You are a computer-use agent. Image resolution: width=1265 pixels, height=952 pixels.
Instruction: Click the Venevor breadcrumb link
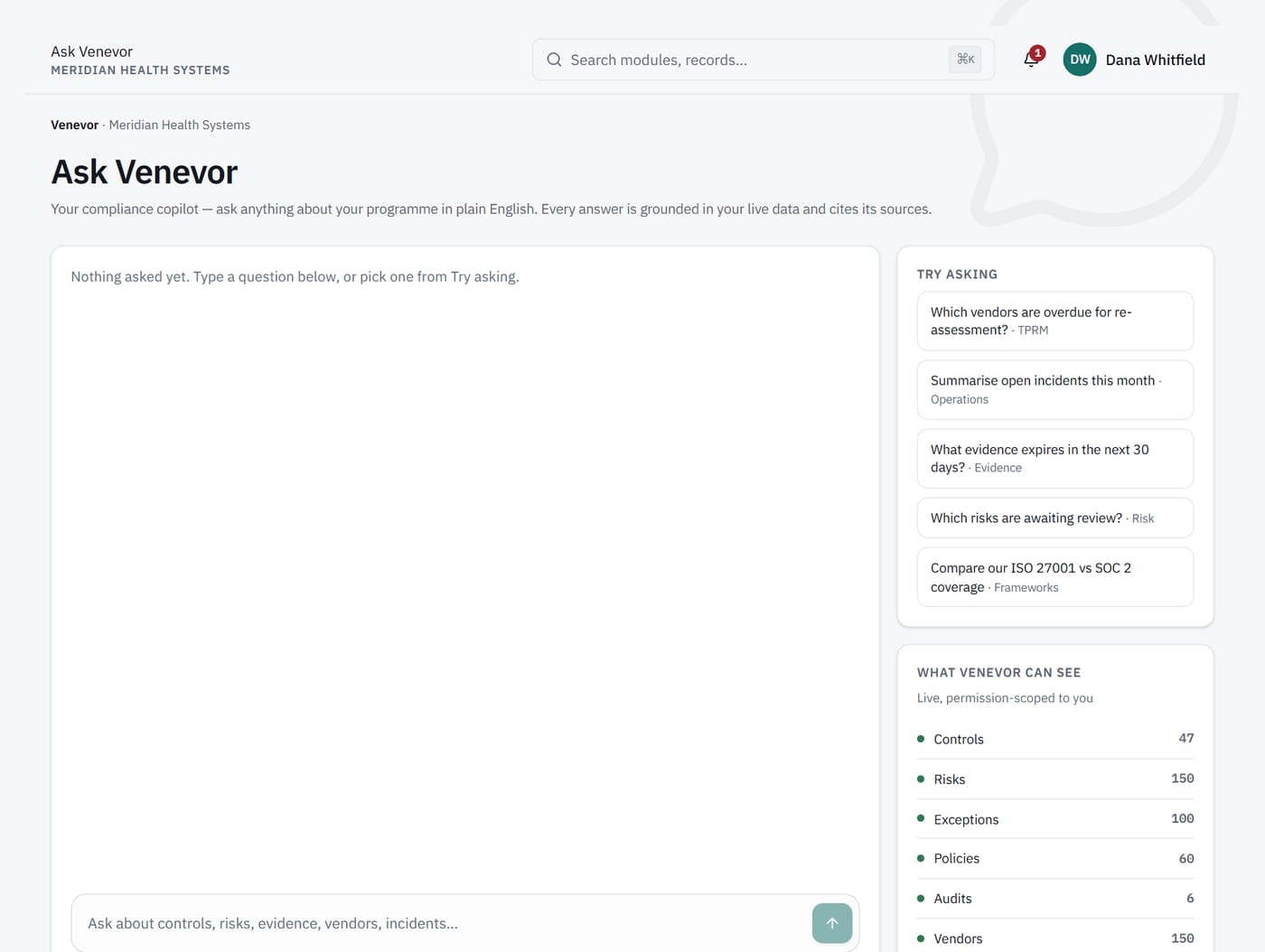[74, 125]
